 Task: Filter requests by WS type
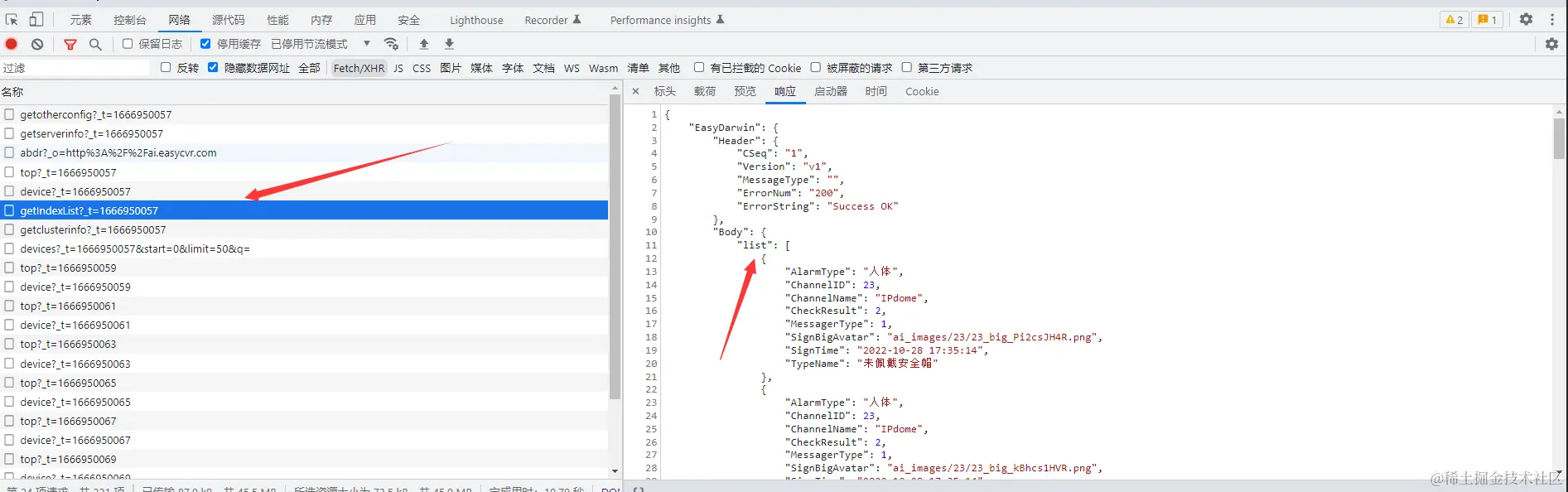572,68
